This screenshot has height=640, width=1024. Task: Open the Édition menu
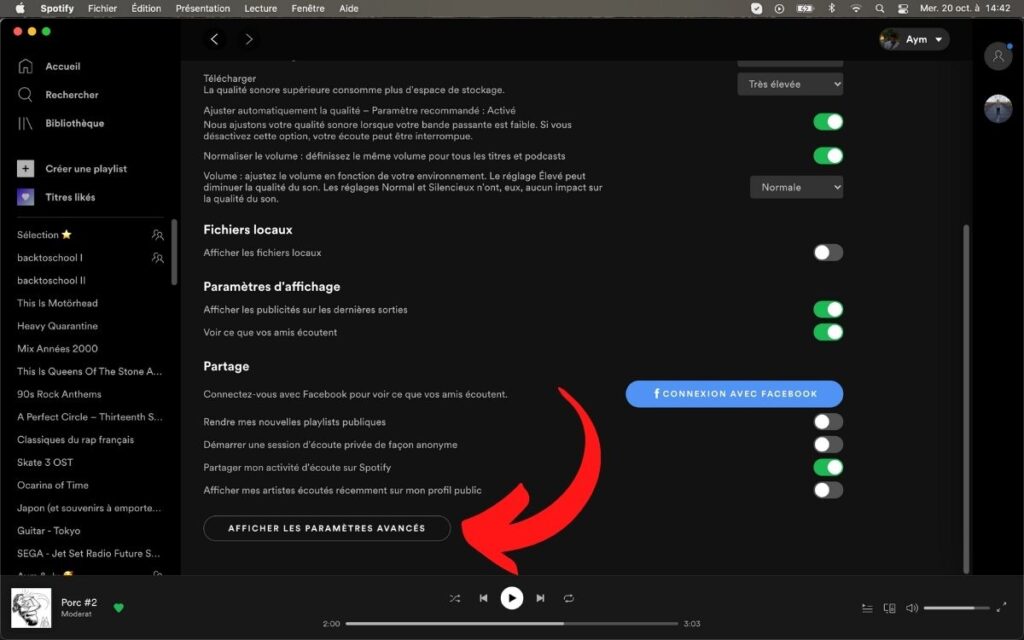146,8
